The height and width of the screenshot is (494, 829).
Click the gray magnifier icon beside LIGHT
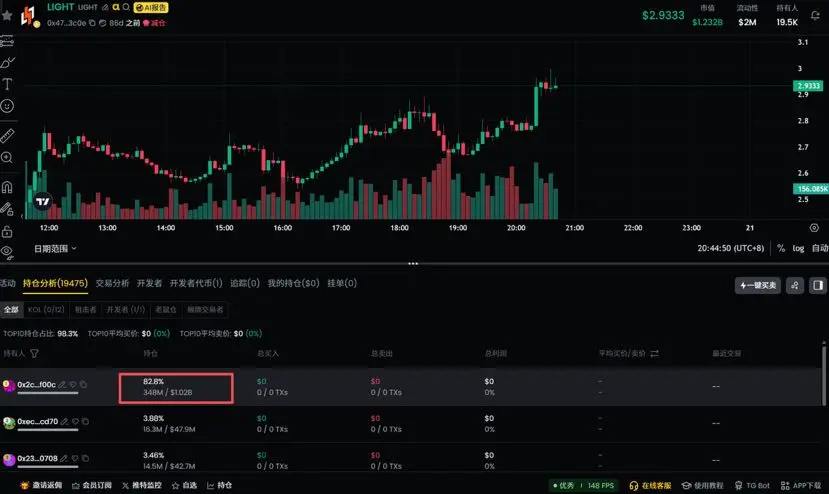tap(126, 7)
